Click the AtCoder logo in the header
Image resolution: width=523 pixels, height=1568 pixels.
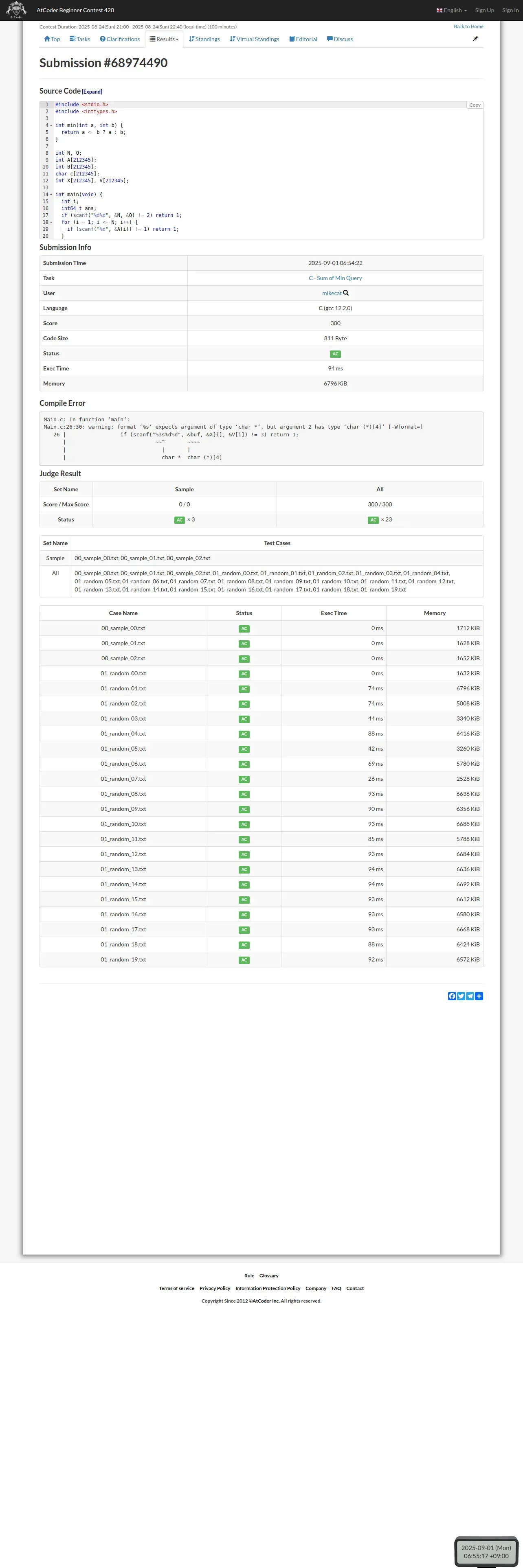click(x=16, y=10)
